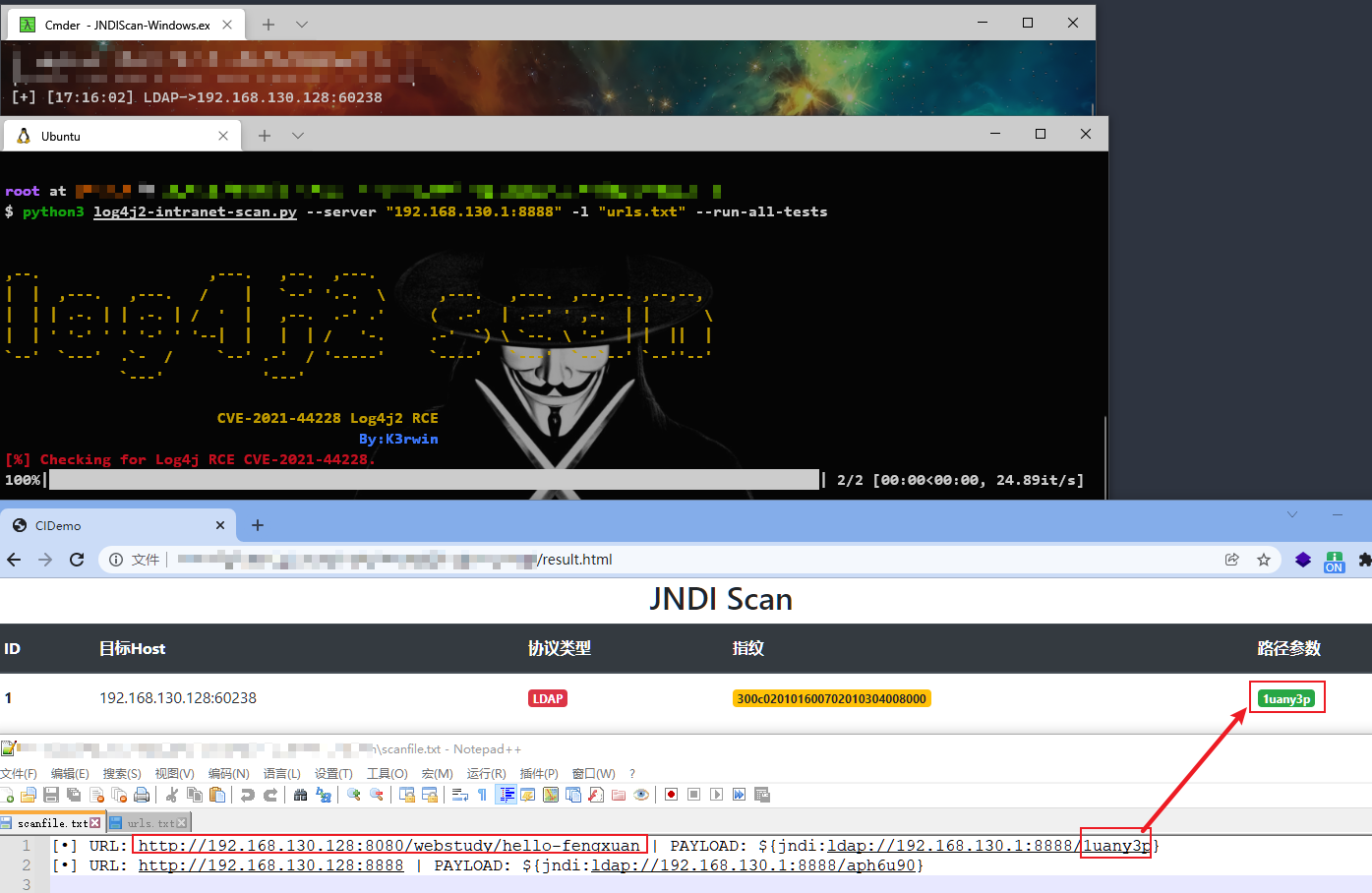Click the browser address bar
Viewport: 1372px width, 893px height.
click(x=688, y=560)
